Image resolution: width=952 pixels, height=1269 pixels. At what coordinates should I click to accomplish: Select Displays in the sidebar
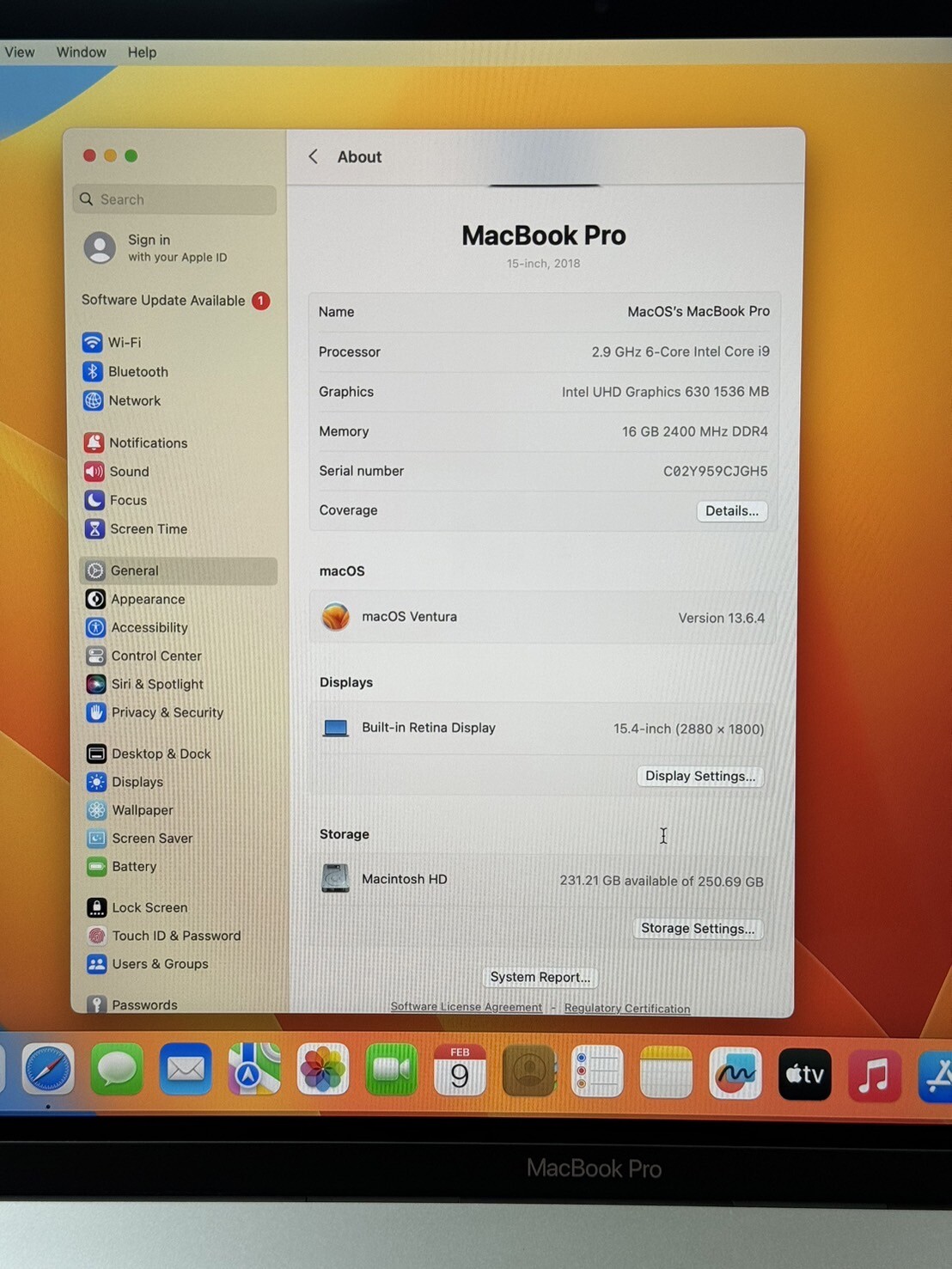[125, 782]
